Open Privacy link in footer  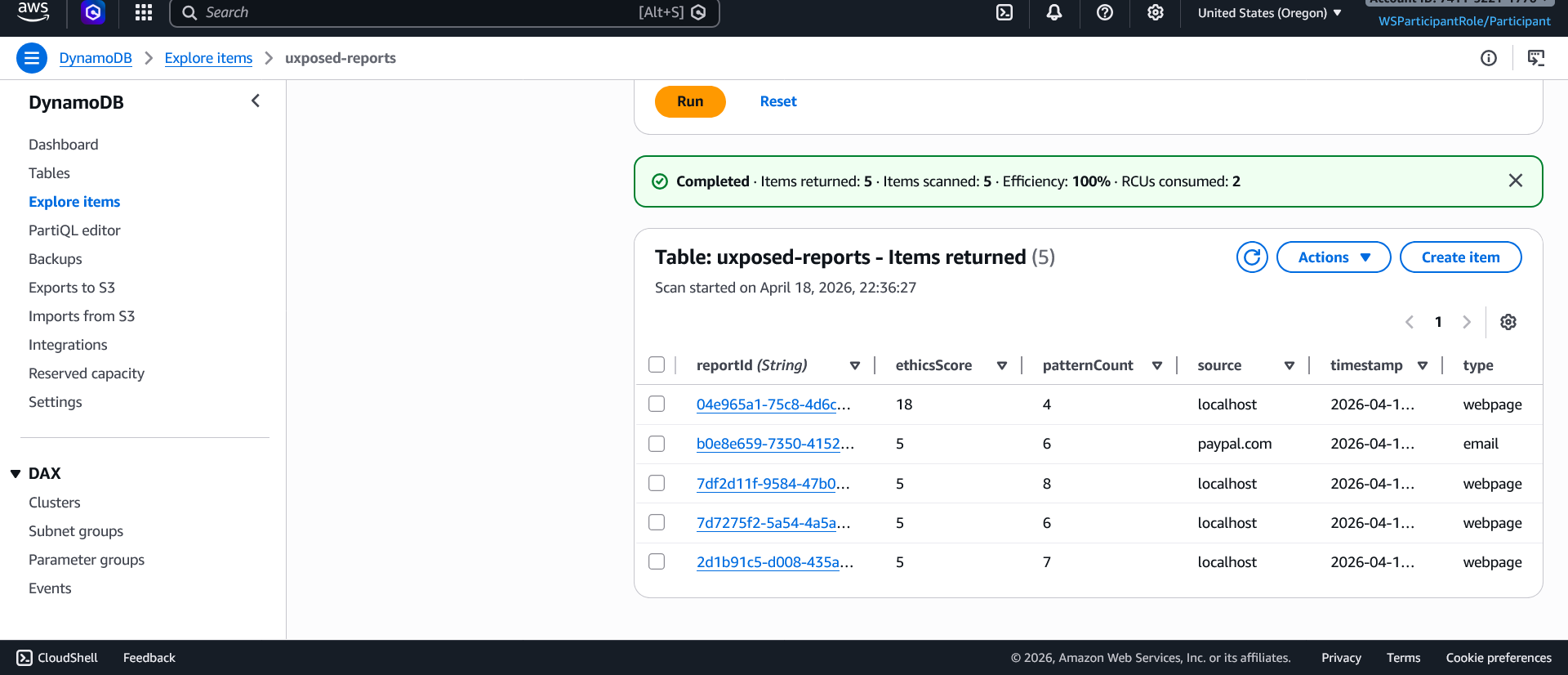coord(1341,658)
